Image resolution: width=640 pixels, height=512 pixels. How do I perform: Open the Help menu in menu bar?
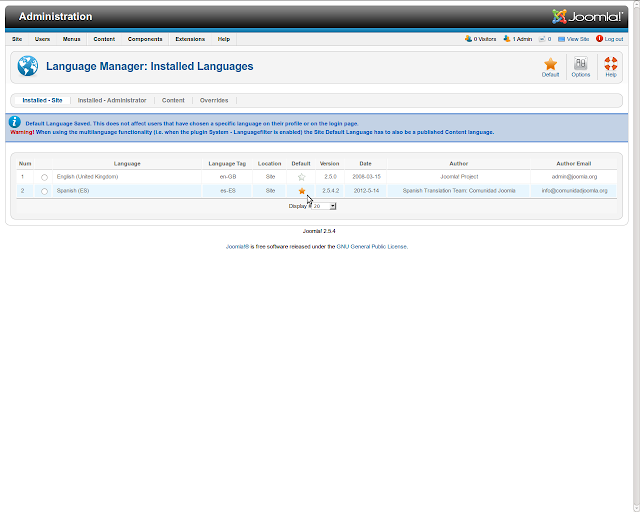pyautogui.click(x=224, y=39)
